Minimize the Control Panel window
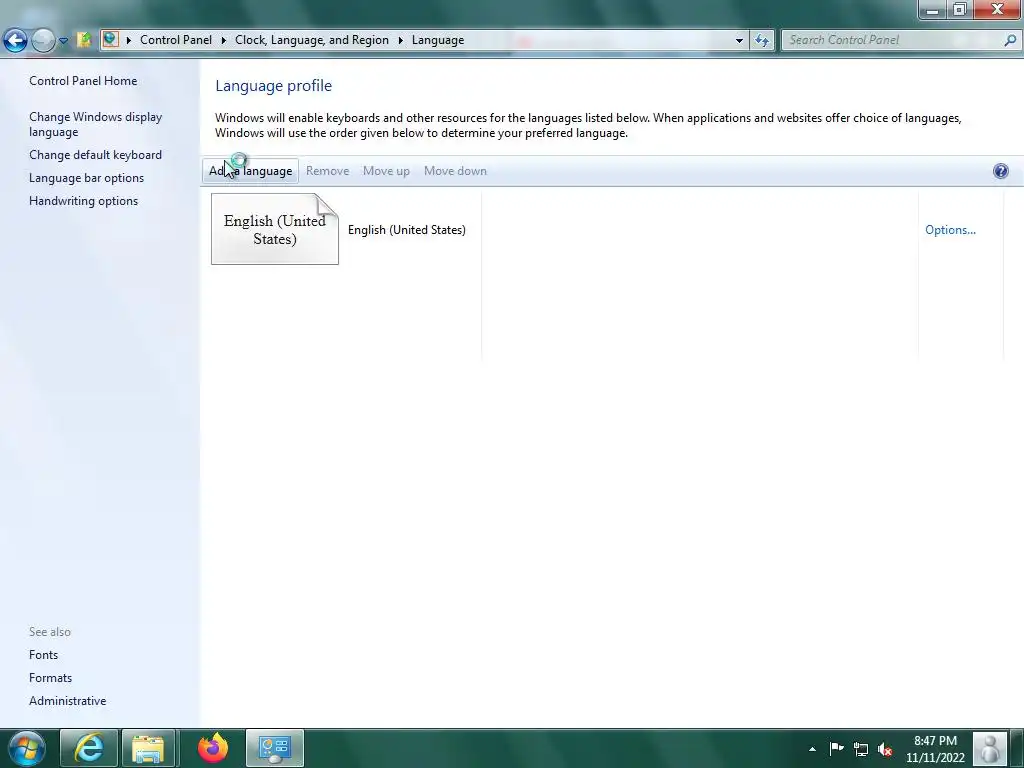This screenshot has width=1024, height=768. click(x=932, y=10)
